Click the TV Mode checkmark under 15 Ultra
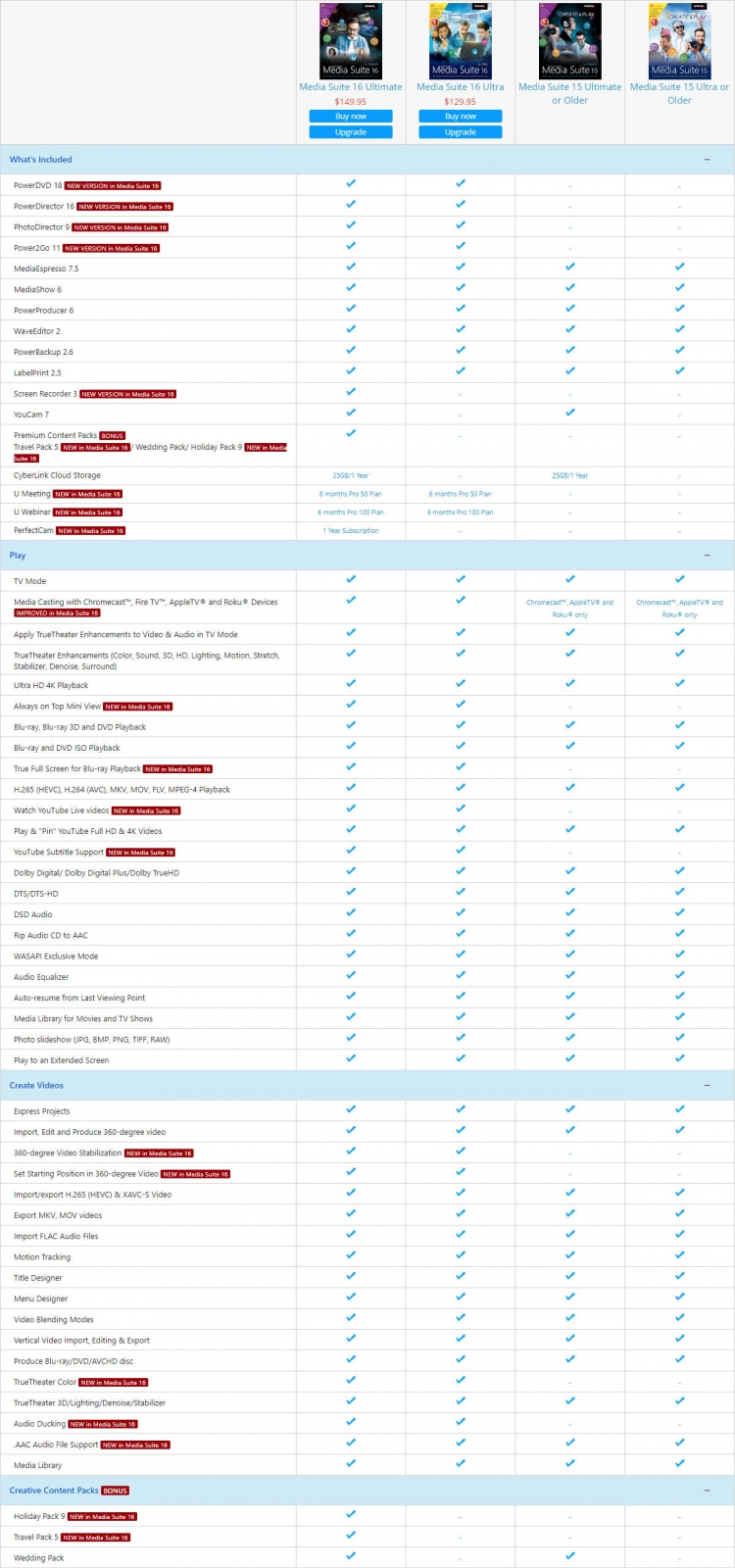The image size is (735, 1568). click(x=680, y=579)
